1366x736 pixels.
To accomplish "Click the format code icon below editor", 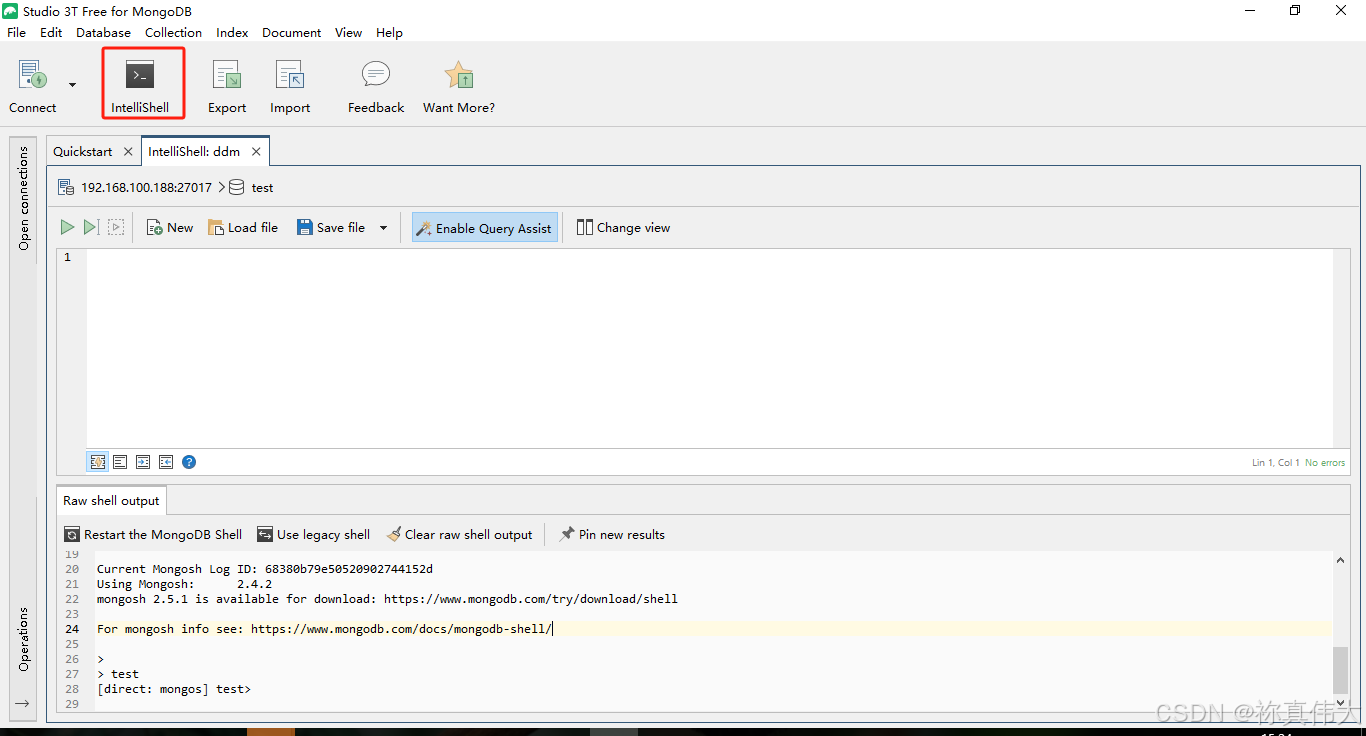I will pos(120,462).
